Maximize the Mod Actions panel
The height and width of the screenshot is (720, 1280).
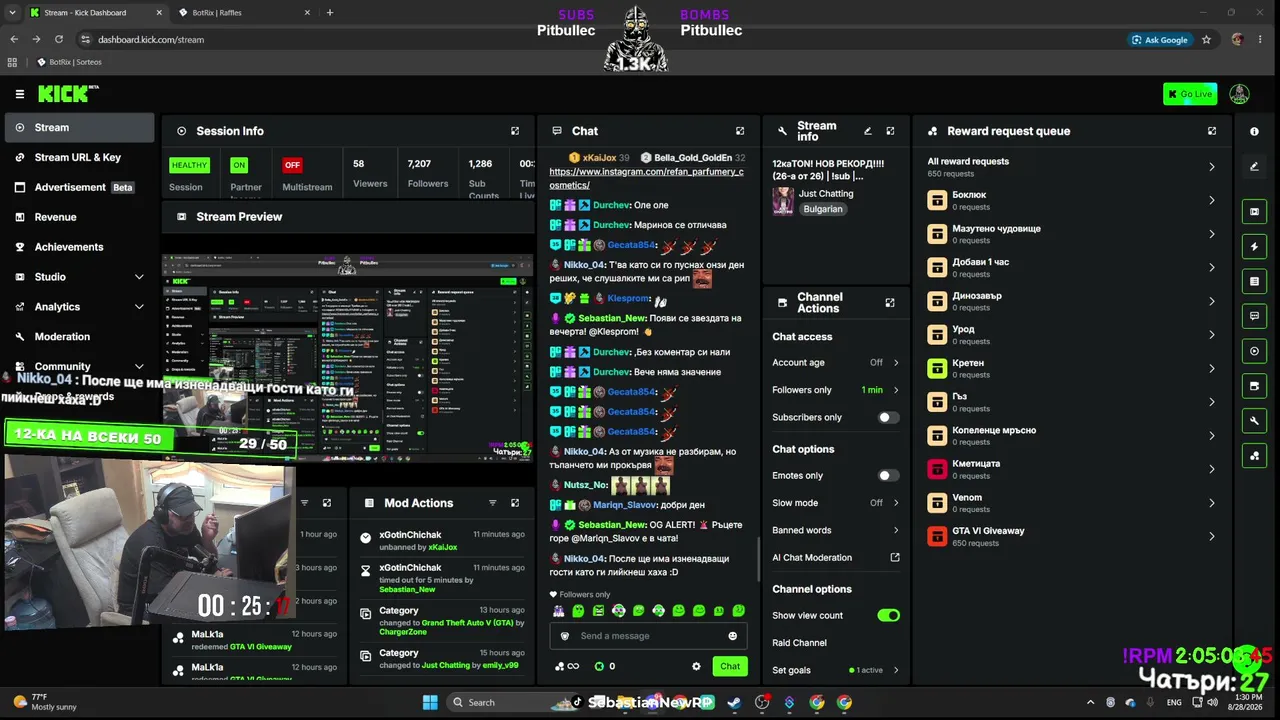point(515,503)
